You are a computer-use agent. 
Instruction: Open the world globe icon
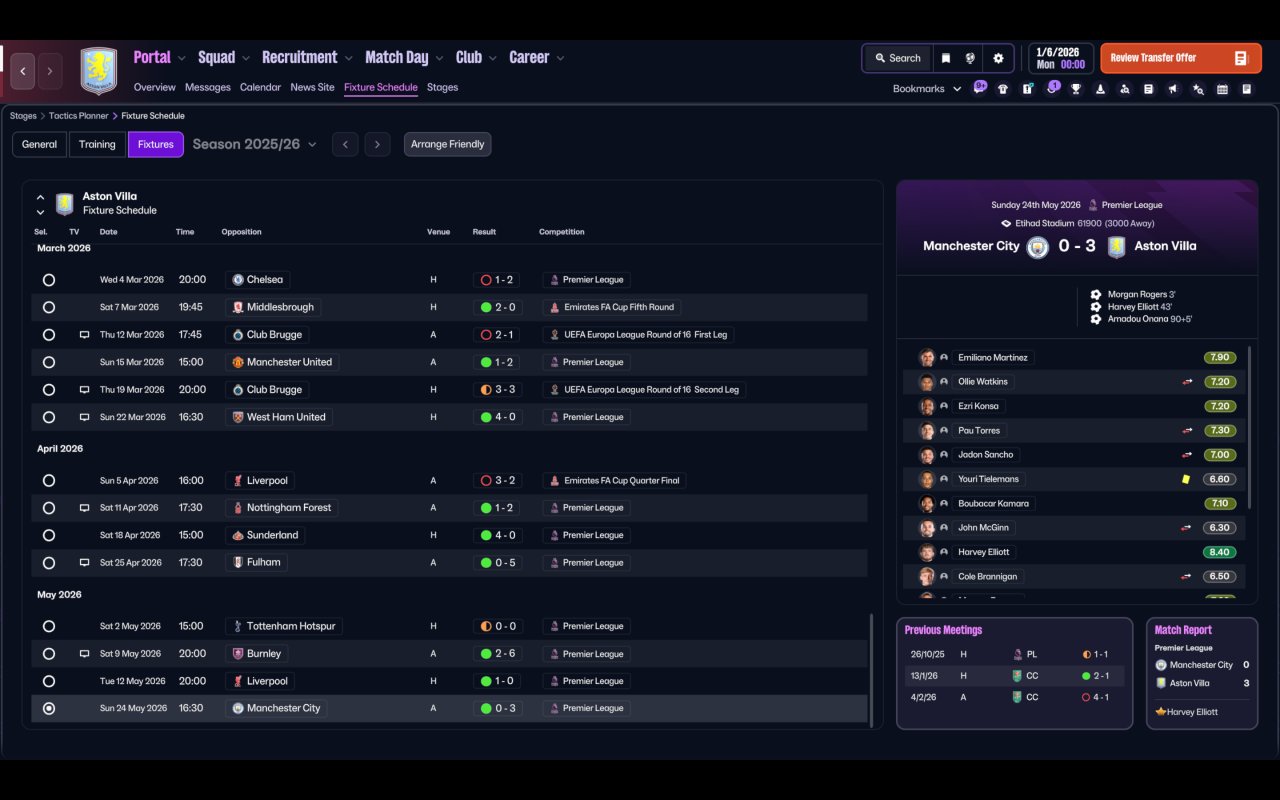pyautogui.click(x=970, y=58)
